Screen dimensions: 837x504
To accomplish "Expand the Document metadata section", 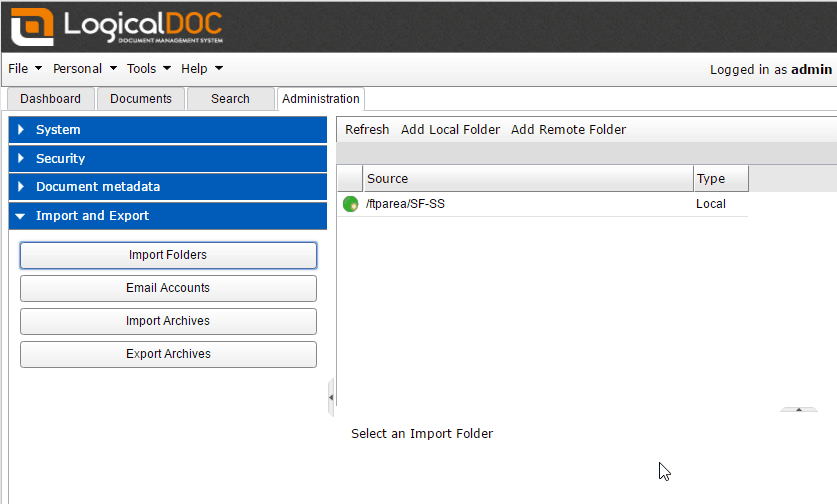I will (168, 187).
